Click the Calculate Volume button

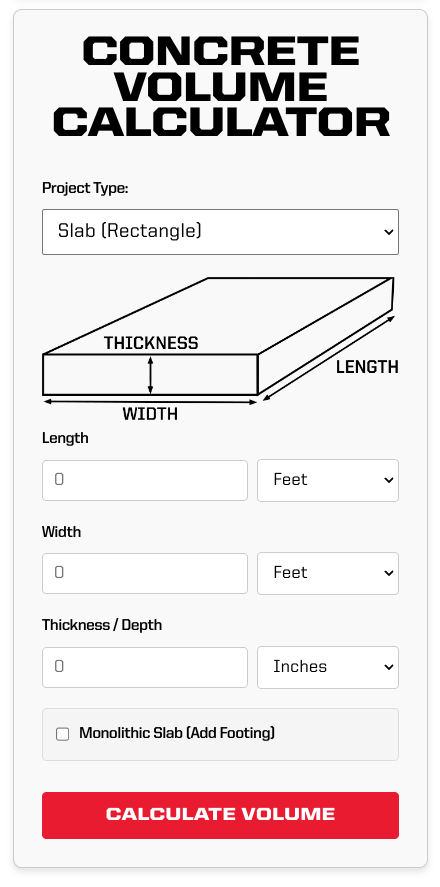click(220, 815)
